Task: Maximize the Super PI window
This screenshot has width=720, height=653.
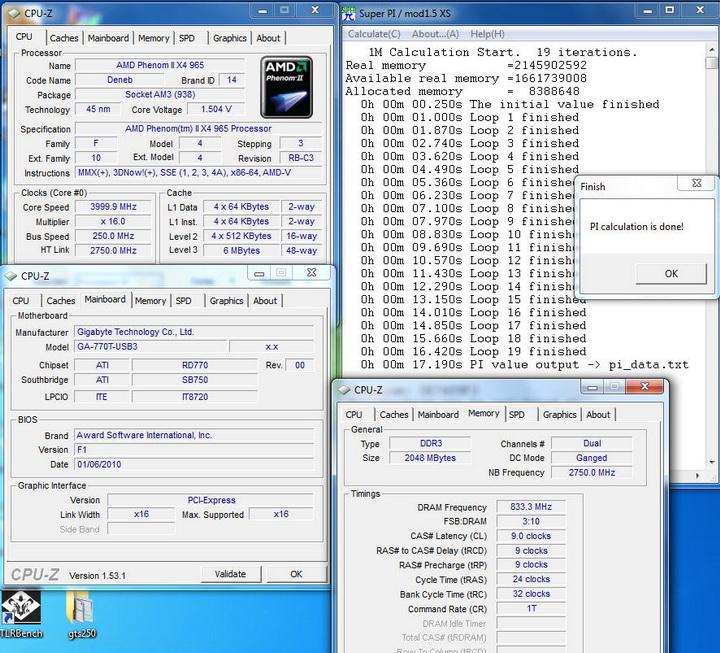Action: tap(670, 10)
